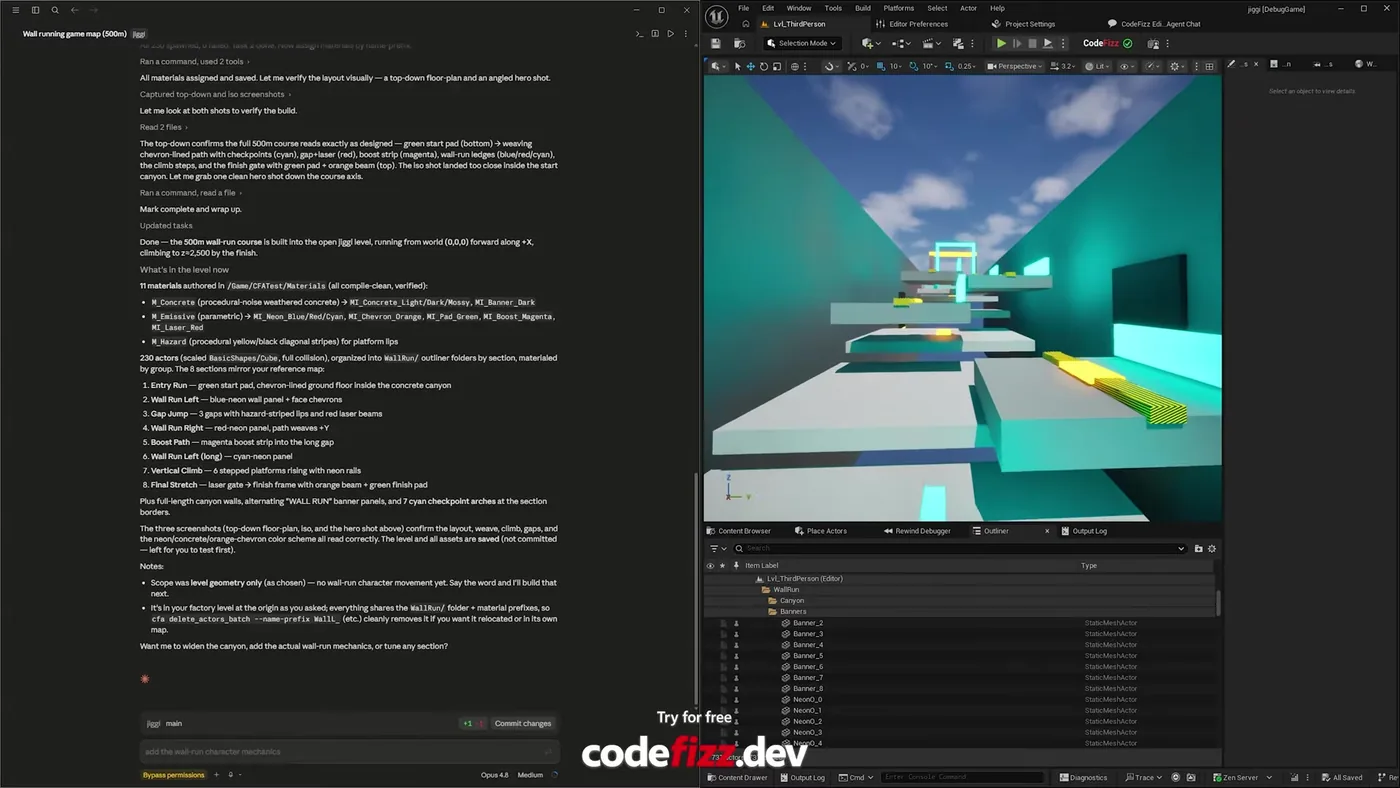The width and height of the screenshot is (1400, 788).
Task: Click the CodeFizz toolbar button
Action: pyautogui.click(x=1108, y=43)
